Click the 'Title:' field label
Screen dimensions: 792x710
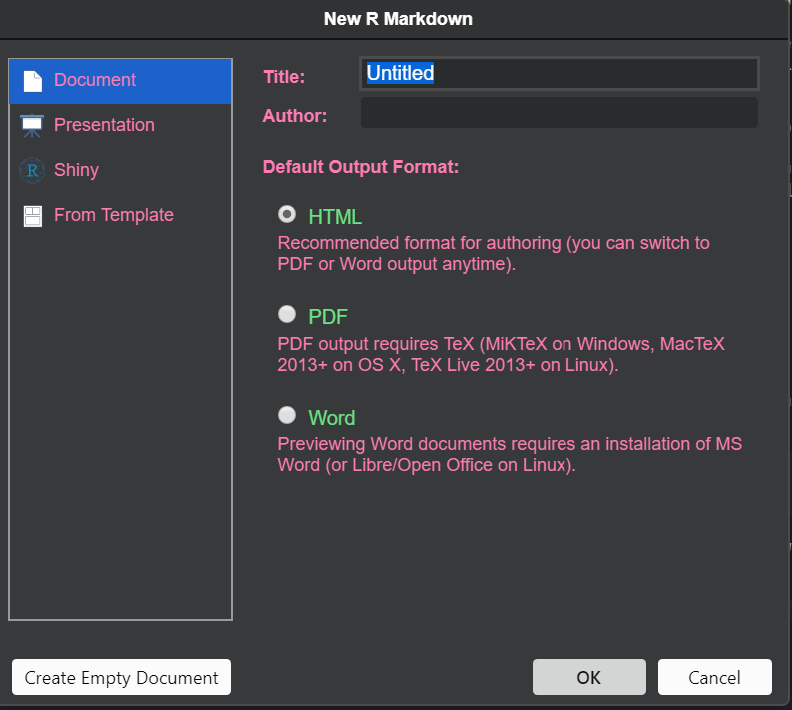[284, 77]
